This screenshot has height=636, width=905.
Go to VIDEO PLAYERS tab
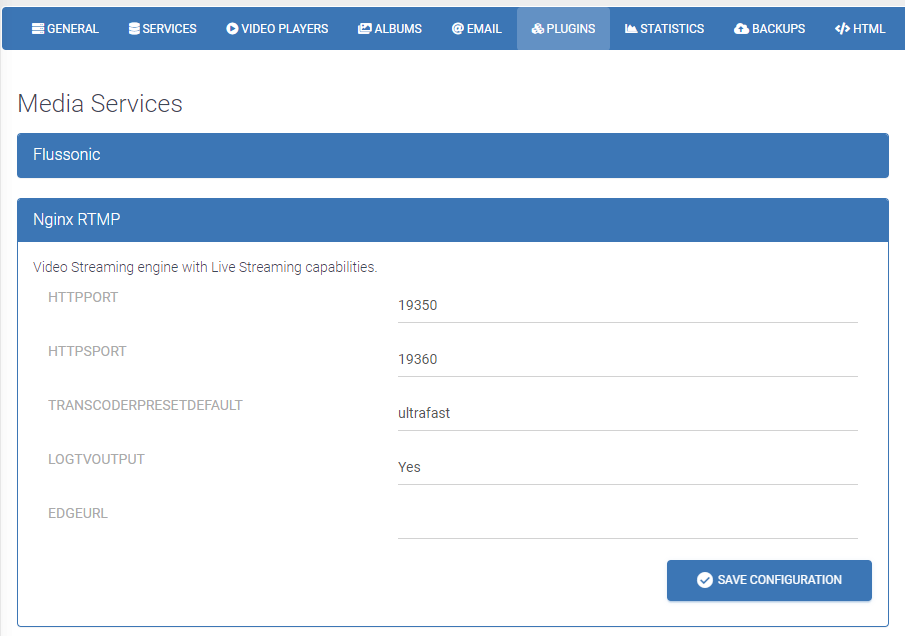click(277, 29)
